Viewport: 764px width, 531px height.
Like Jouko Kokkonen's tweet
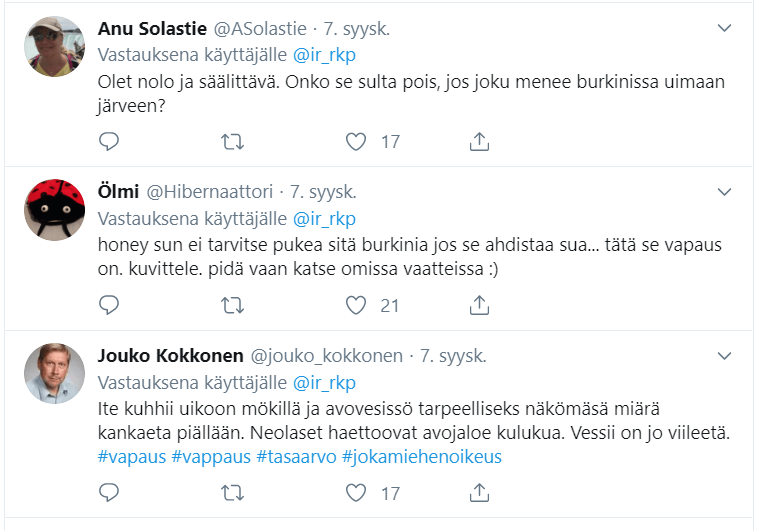click(x=355, y=492)
